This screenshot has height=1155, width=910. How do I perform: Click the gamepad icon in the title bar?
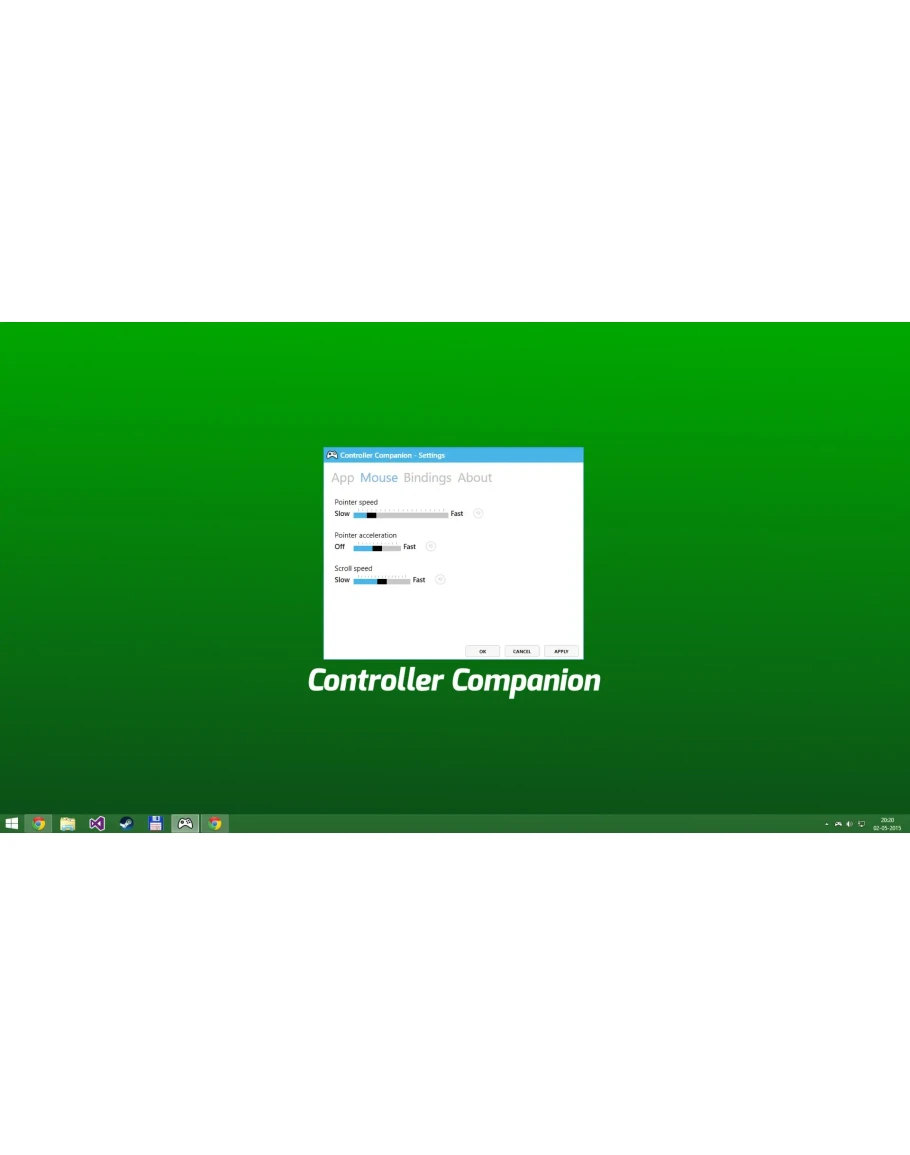[x=332, y=455]
